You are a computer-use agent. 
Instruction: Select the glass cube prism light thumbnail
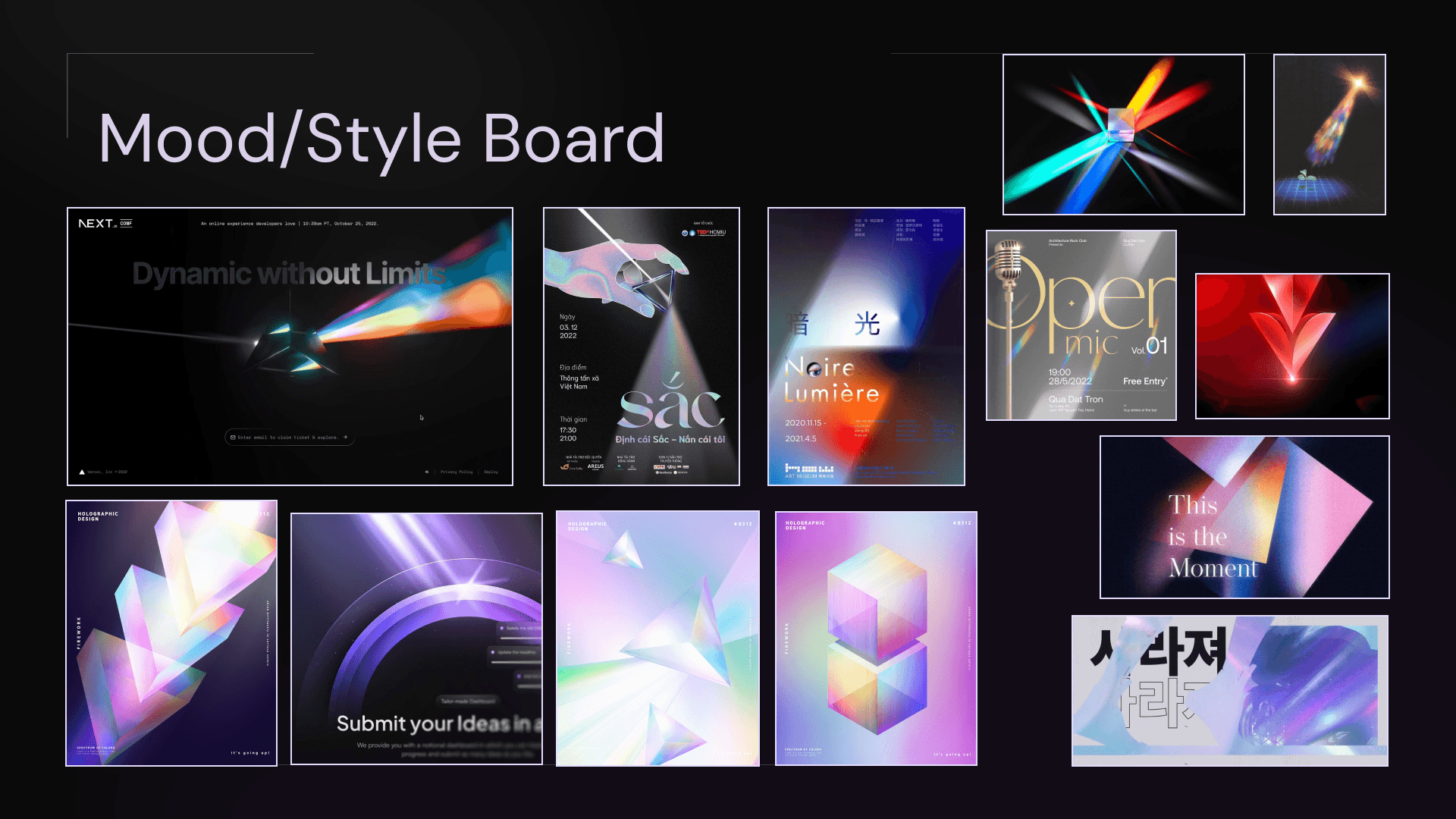(1123, 134)
